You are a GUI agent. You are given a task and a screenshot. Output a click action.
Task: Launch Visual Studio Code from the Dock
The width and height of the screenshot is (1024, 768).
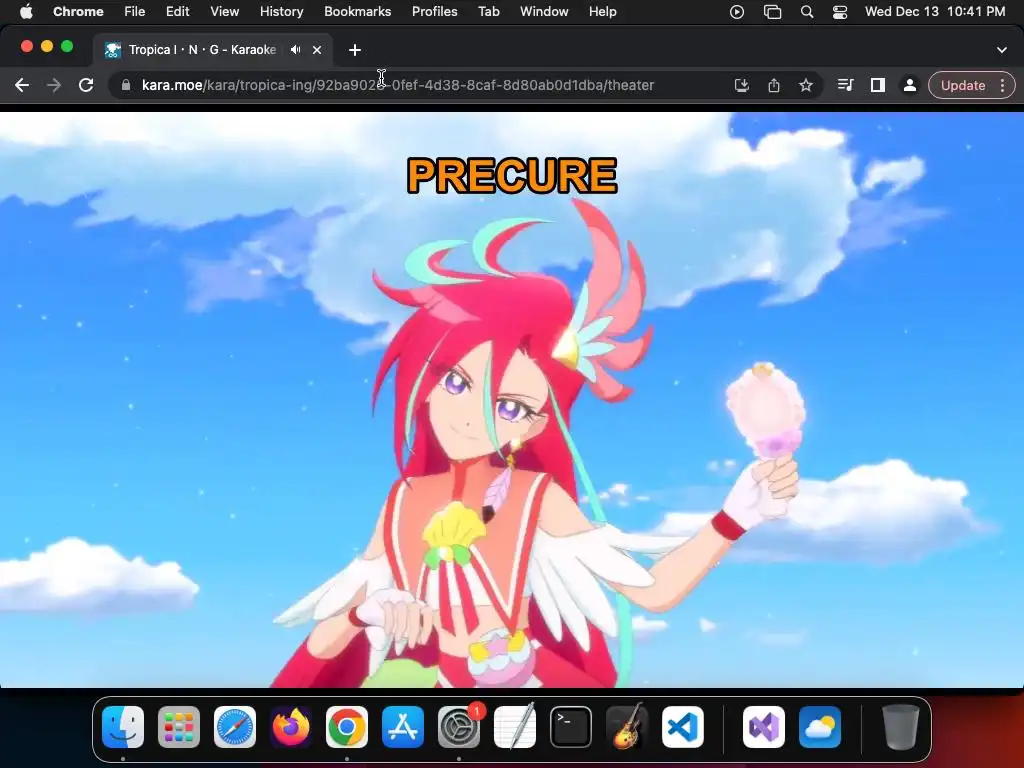[682, 726]
